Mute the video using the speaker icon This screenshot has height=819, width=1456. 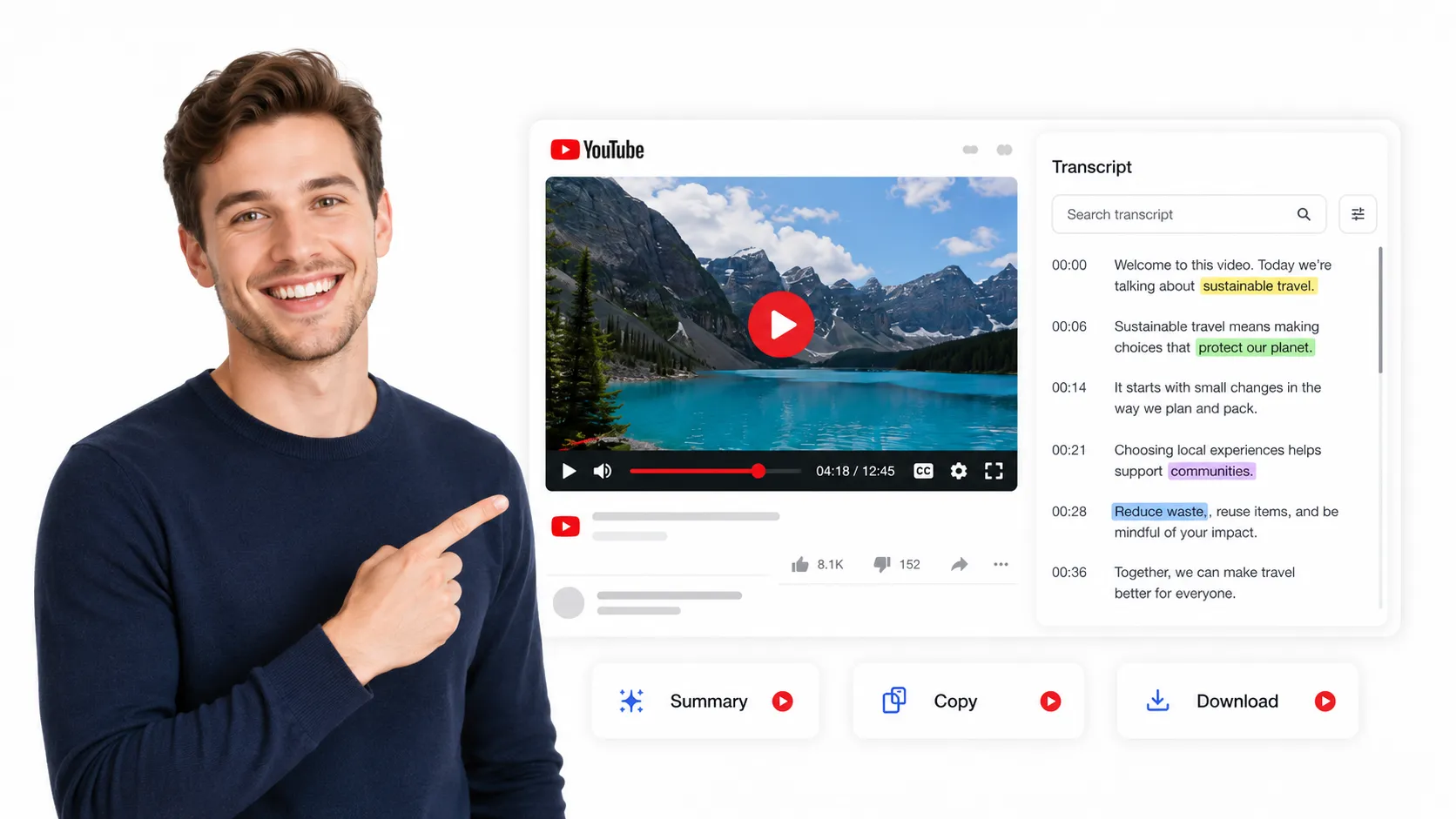(603, 471)
